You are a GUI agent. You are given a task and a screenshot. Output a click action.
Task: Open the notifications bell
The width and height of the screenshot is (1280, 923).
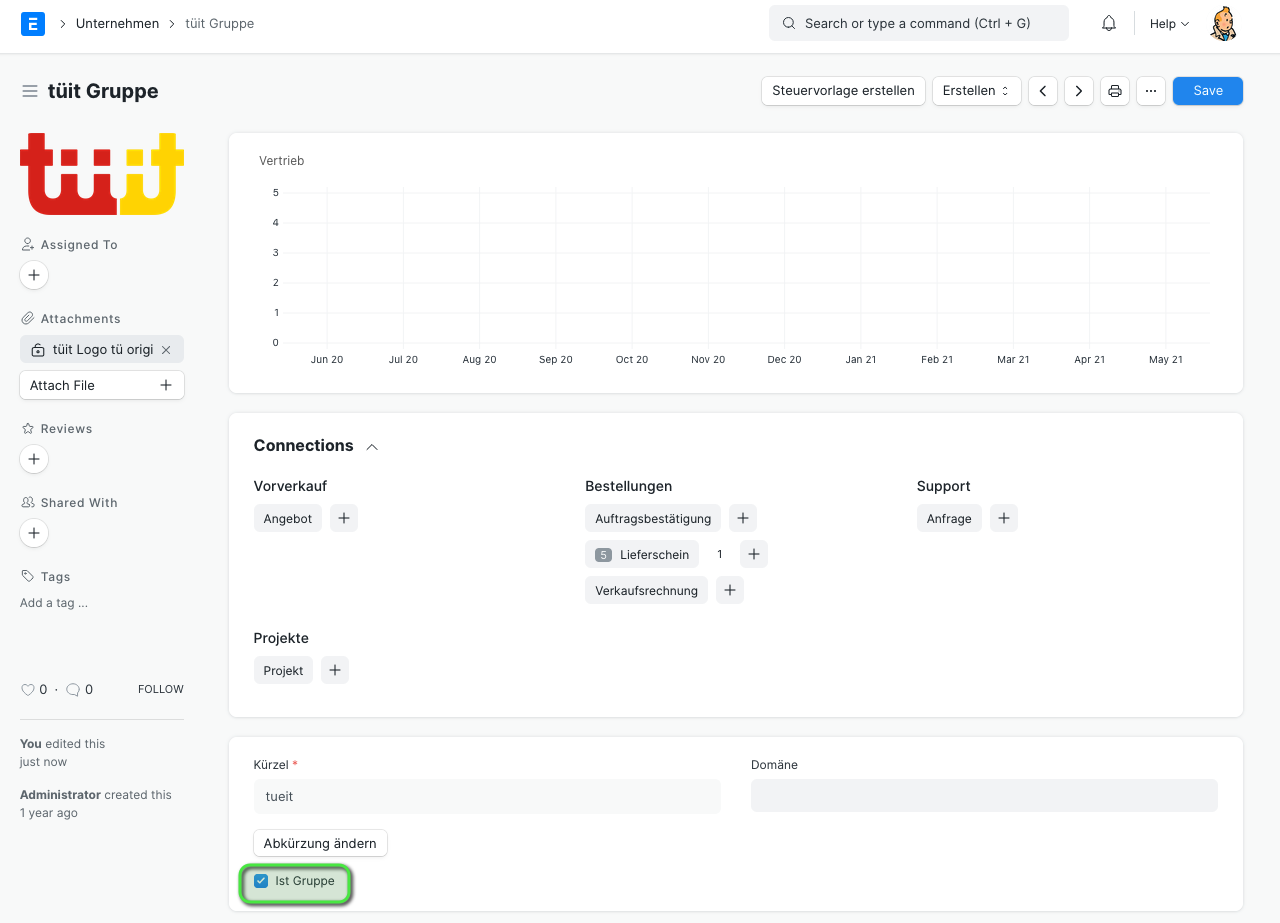coord(1109,23)
